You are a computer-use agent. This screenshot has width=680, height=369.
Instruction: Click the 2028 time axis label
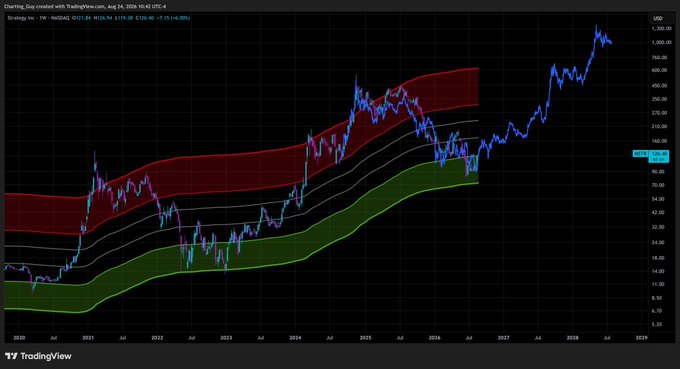tap(572, 337)
